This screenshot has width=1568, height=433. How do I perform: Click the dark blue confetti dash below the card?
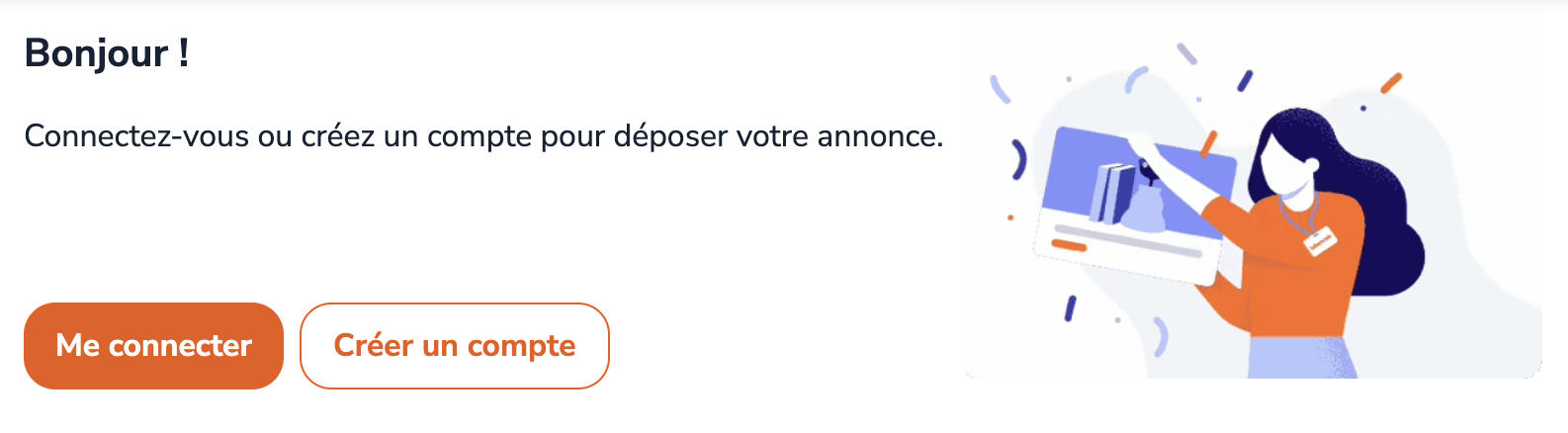[x=1070, y=308]
